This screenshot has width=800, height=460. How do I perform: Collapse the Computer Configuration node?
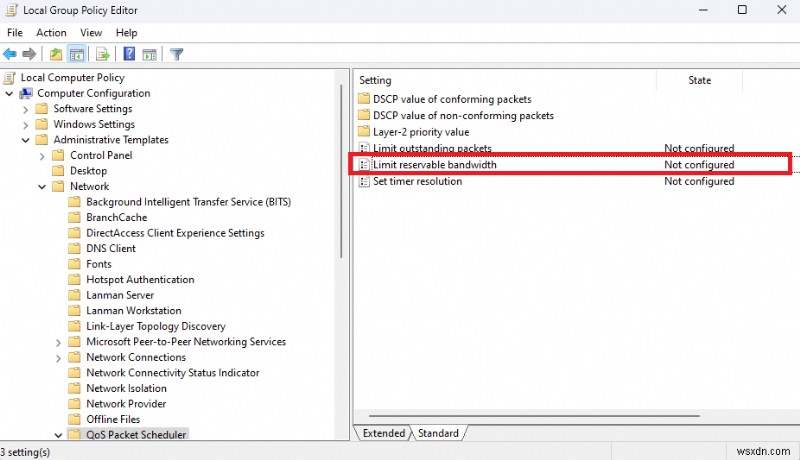9,93
